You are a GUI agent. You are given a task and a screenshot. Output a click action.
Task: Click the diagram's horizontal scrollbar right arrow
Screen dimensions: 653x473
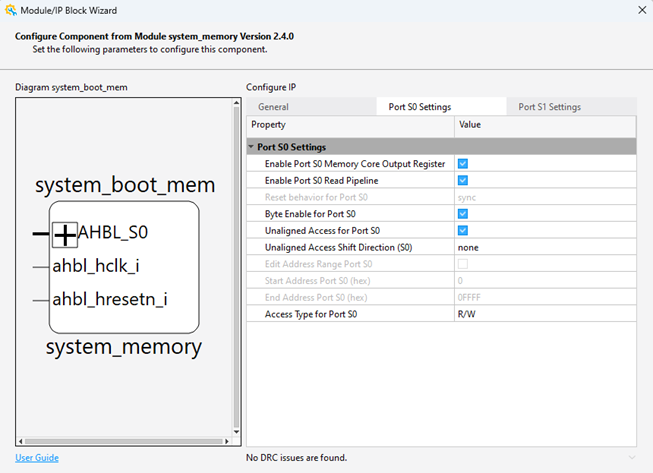point(227,441)
